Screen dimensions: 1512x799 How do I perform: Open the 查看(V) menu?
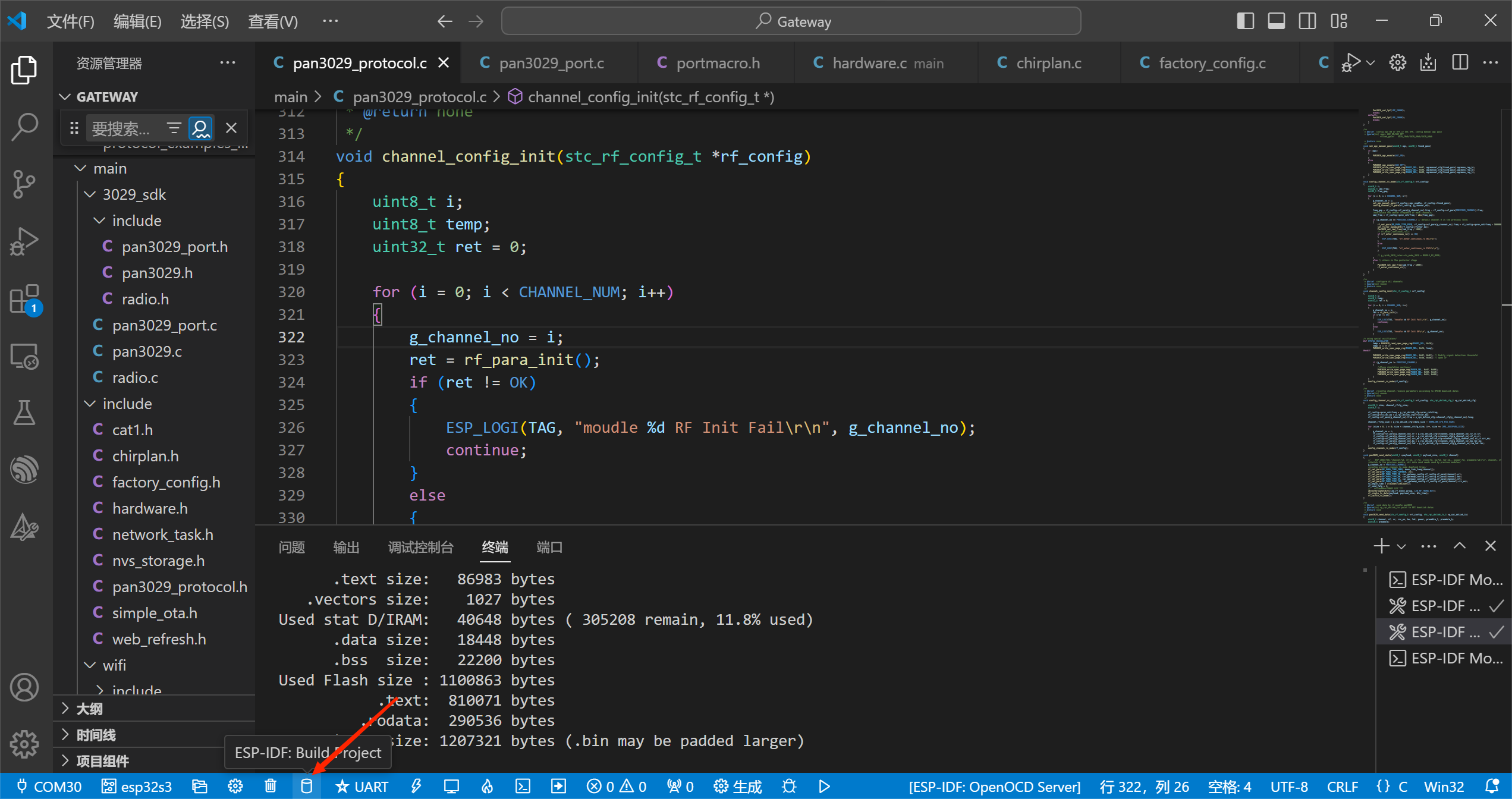point(272,21)
